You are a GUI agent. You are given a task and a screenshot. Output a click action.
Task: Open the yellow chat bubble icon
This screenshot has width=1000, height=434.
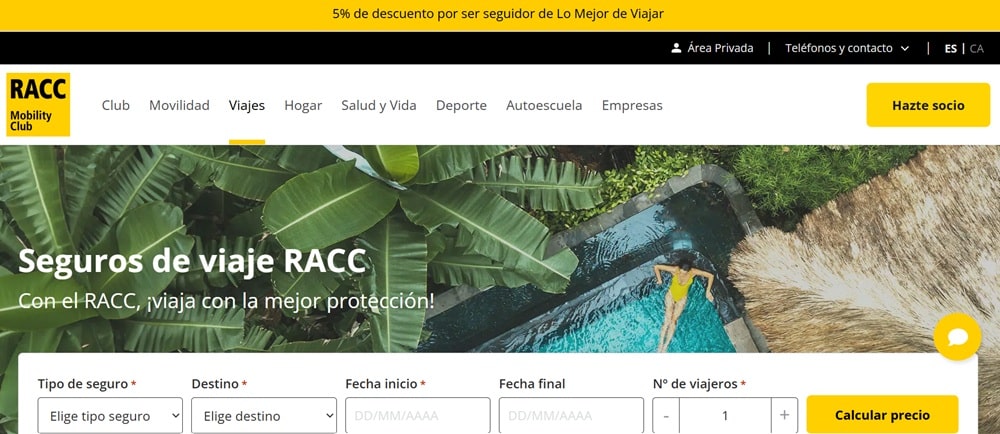click(x=957, y=336)
